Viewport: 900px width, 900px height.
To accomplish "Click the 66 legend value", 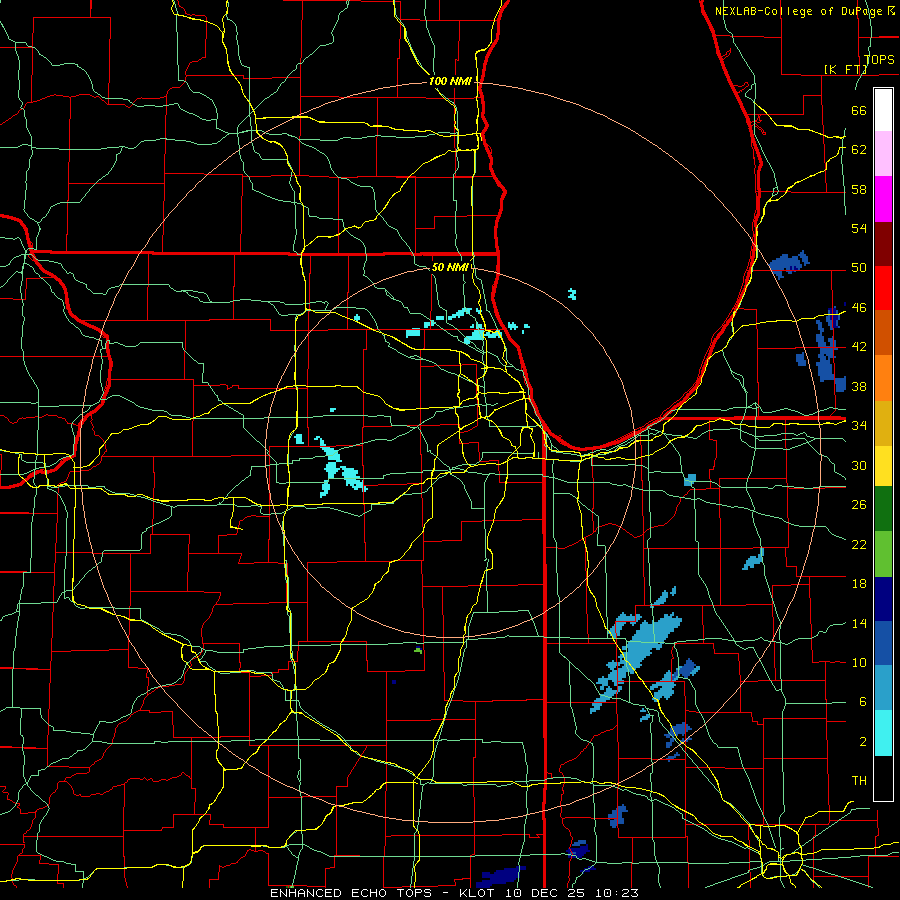I will click(x=859, y=110).
